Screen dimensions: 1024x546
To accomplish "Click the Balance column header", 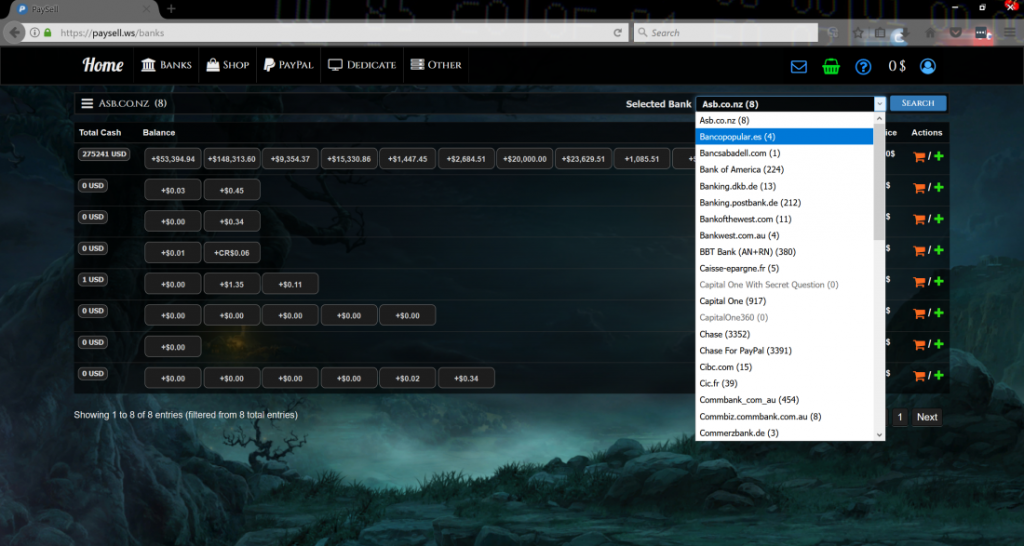I will (159, 133).
